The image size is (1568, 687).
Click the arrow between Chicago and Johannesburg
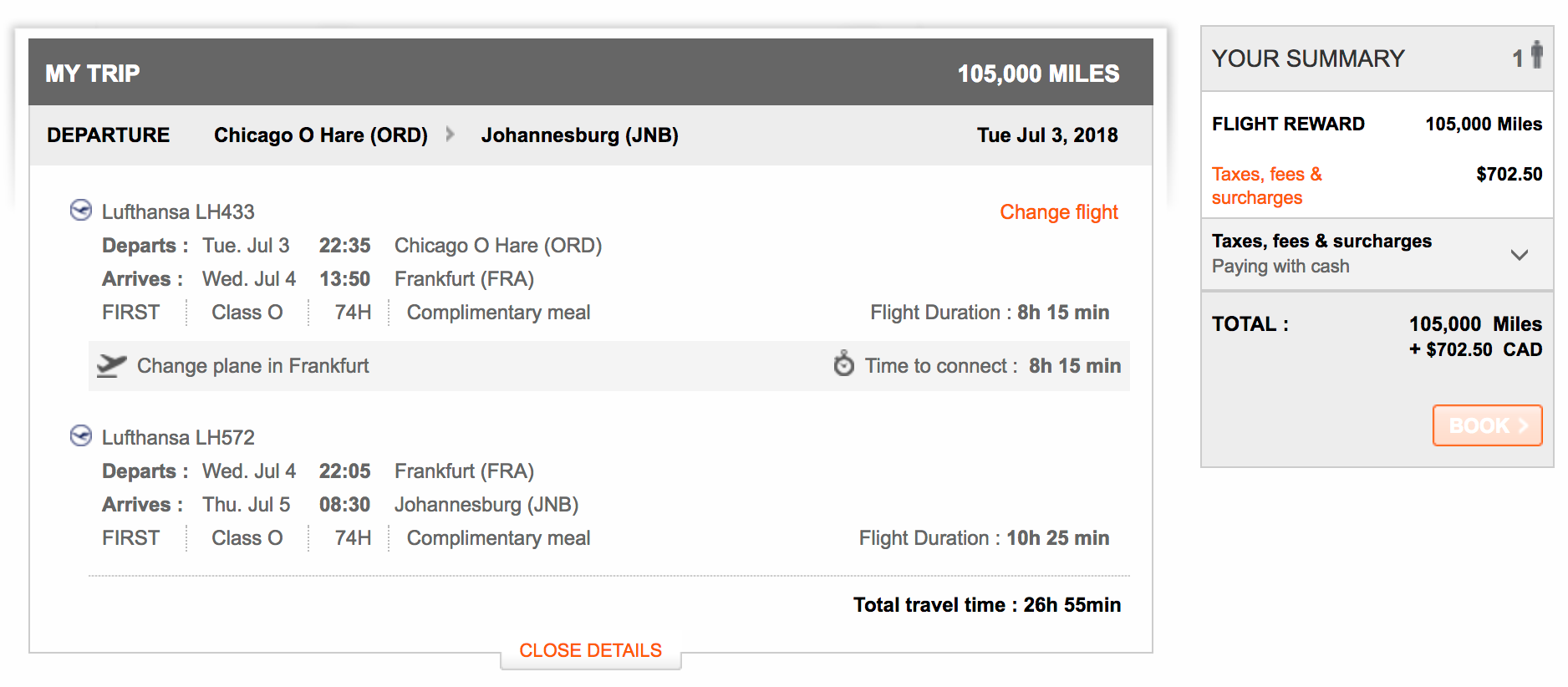coord(451,134)
